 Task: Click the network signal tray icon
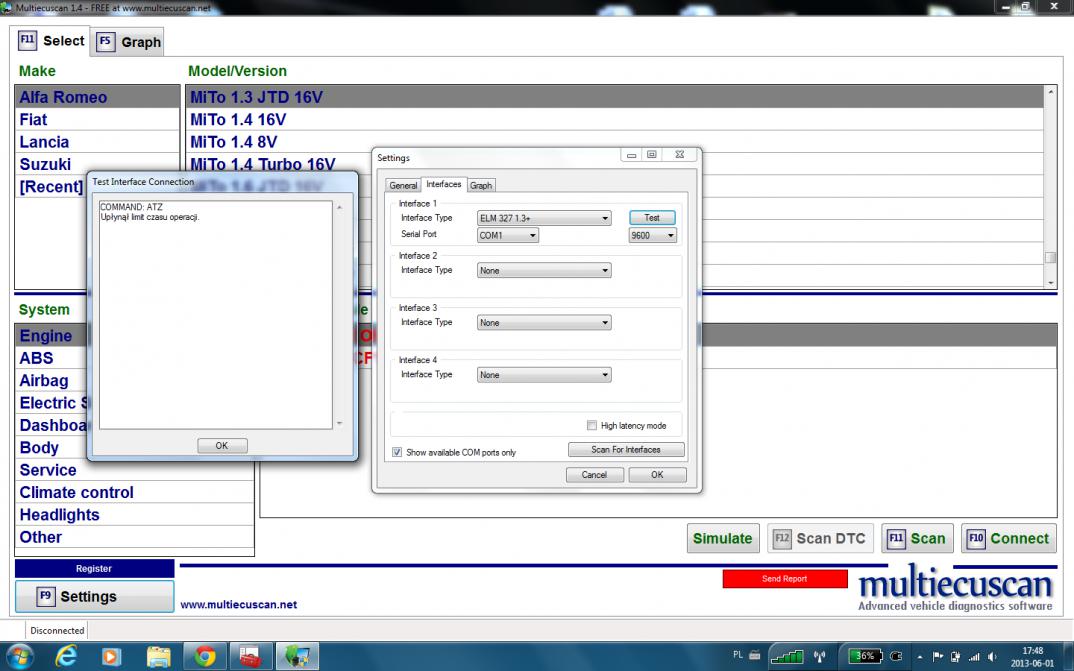pyautogui.click(x=973, y=657)
